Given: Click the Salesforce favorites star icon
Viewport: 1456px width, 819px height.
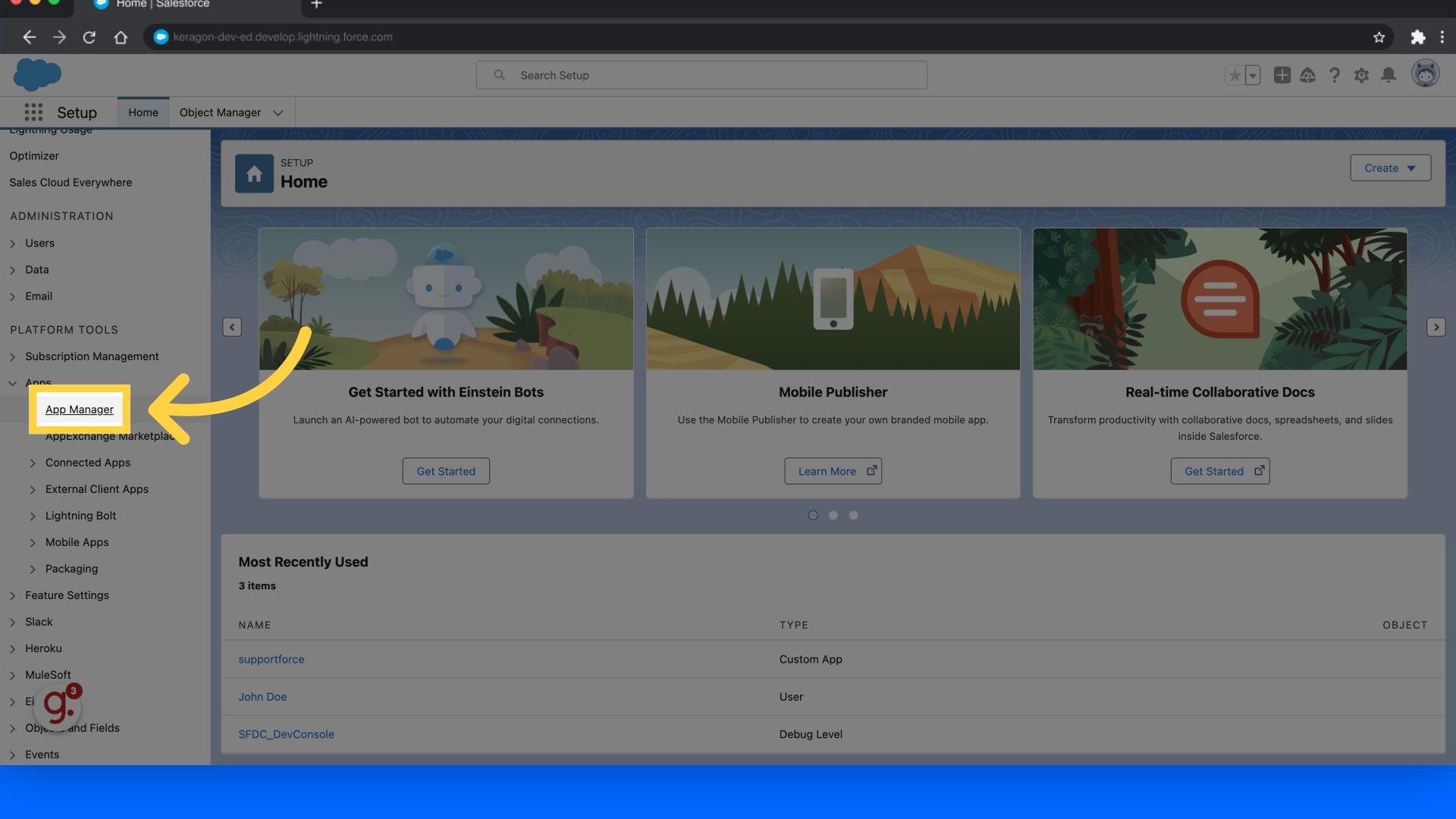Looking at the screenshot, I should pos(1235,75).
